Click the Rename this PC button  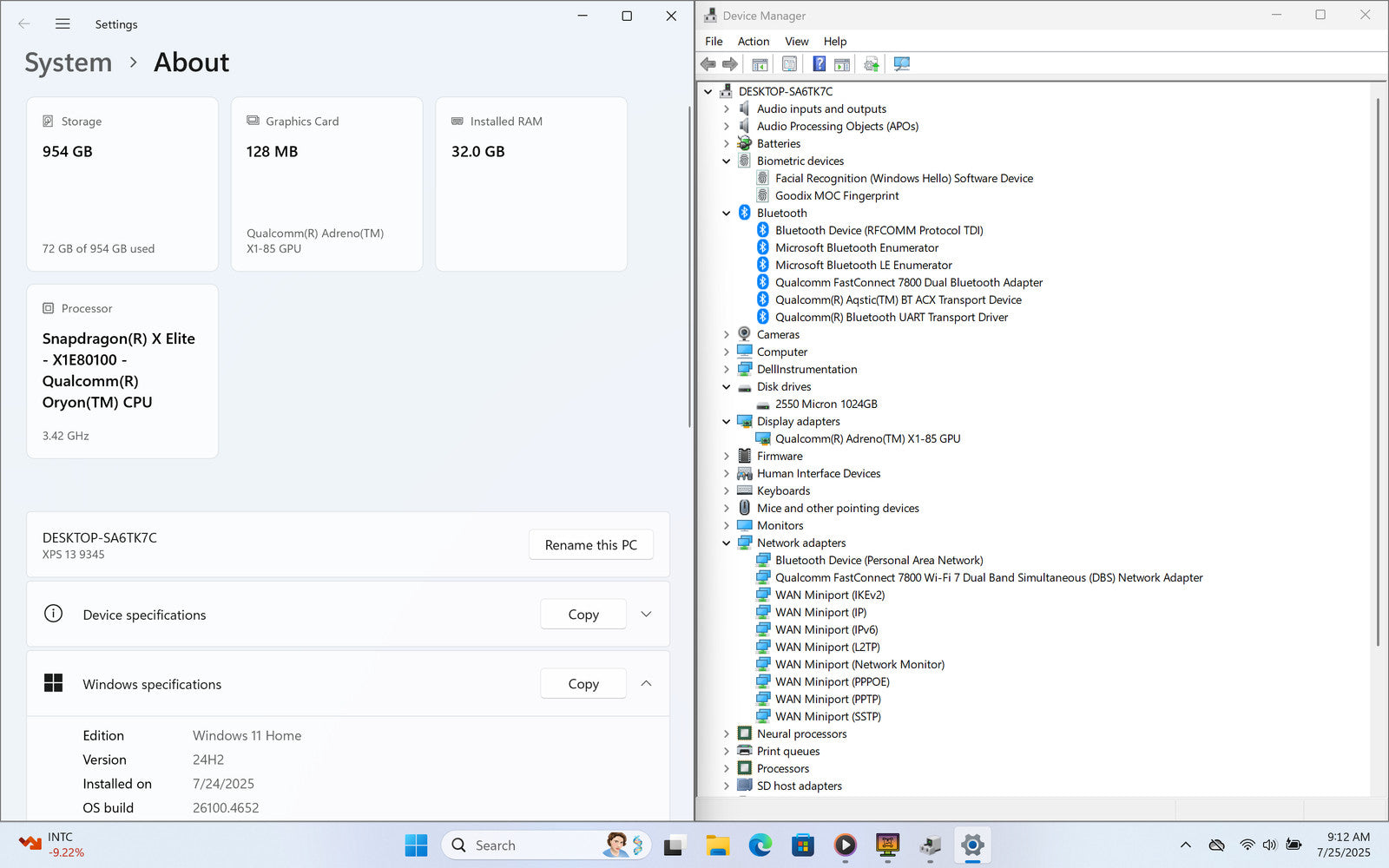pyautogui.click(x=591, y=545)
